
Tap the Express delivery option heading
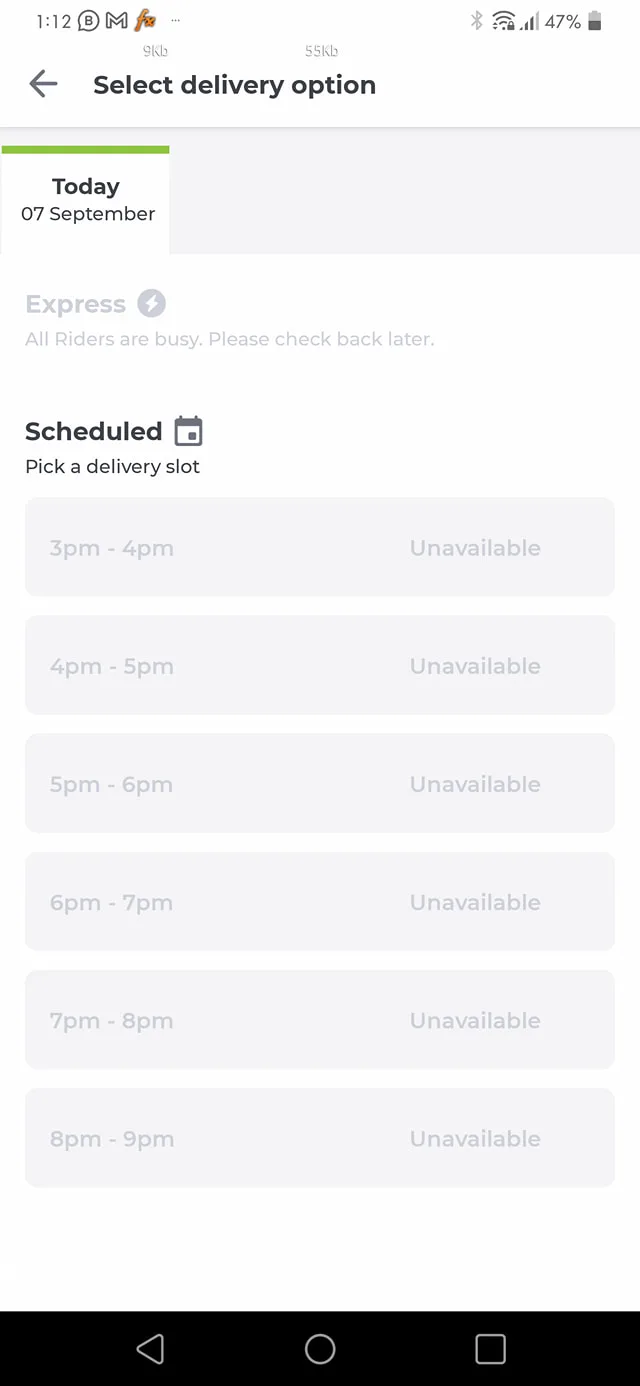point(76,304)
